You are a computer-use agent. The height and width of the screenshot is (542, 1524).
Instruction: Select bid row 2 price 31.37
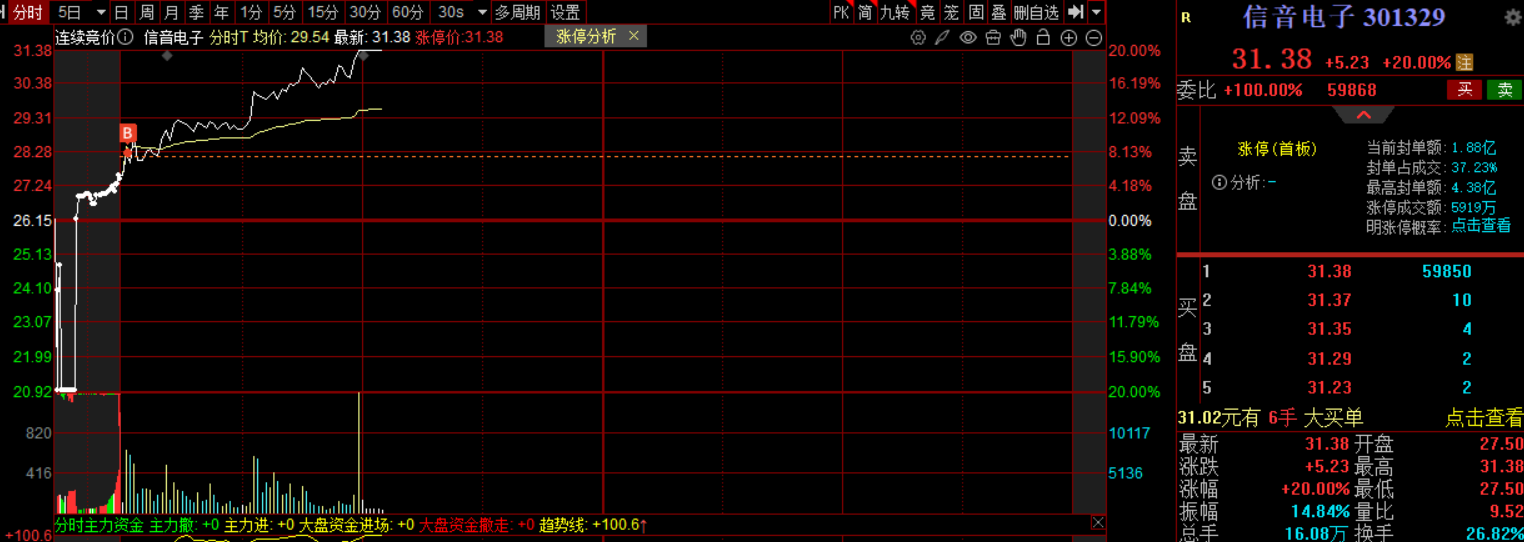tap(1329, 300)
